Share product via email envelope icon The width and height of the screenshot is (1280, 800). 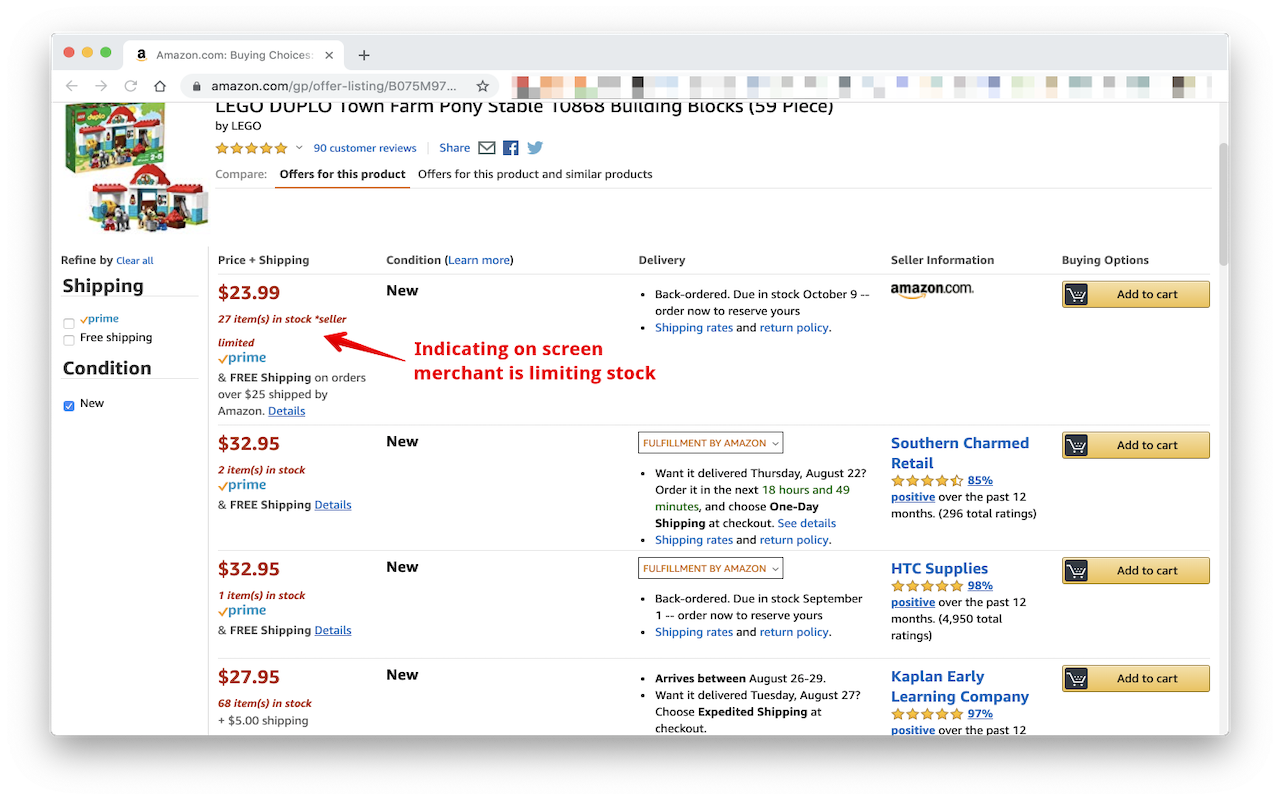[x=487, y=148]
